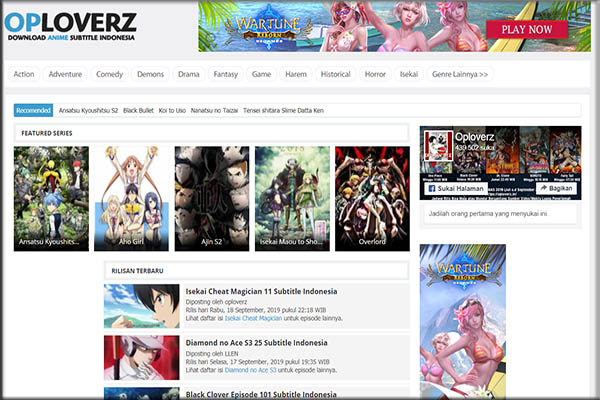Click the Oploverz Facebook page avatar
The height and width of the screenshot is (400, 600).
click(x=439, y=146)
